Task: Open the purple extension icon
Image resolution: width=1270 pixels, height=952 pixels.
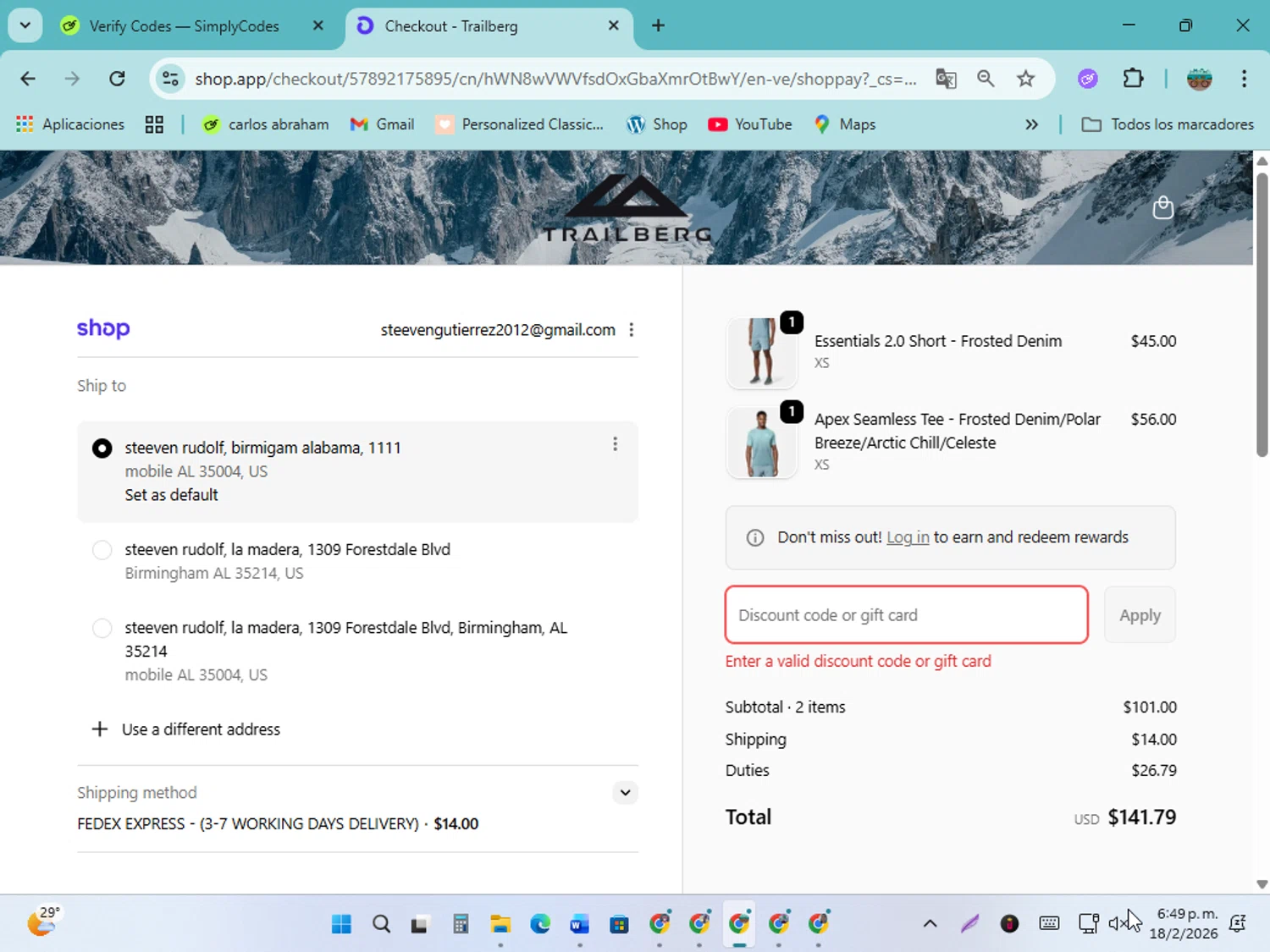Action: pos(1088,79)
